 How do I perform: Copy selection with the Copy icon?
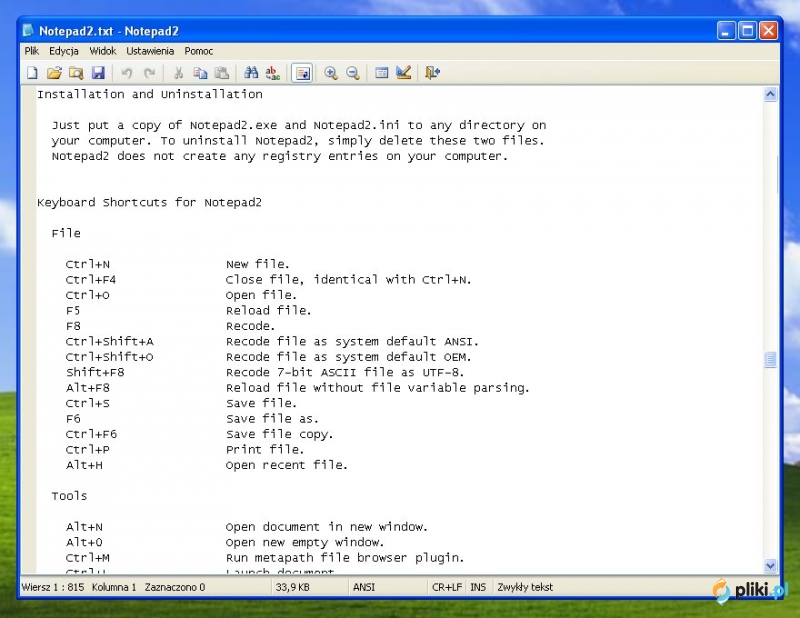pyautogui.click(x=200, y=73)
